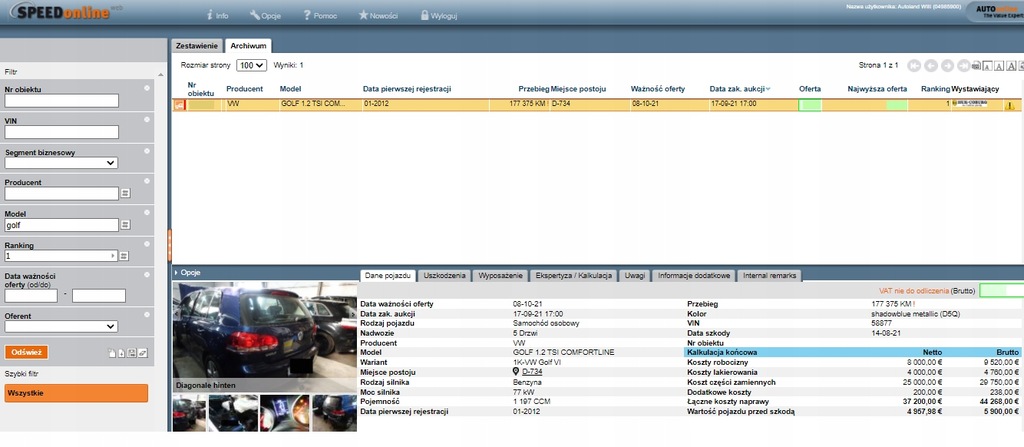This screenshot has width=1024, height=447.
Task: Toggle the Model filter pin dot
Action: pyautogui.click(x=147, y=212)
